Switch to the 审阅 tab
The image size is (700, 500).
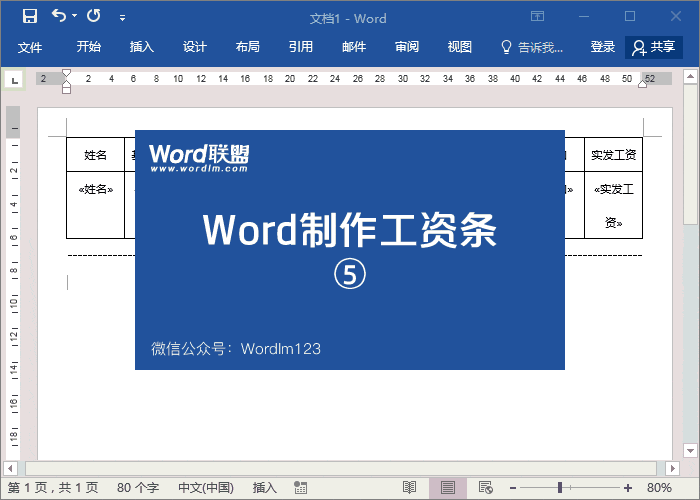pyautogui.click(x=407, y=46)
